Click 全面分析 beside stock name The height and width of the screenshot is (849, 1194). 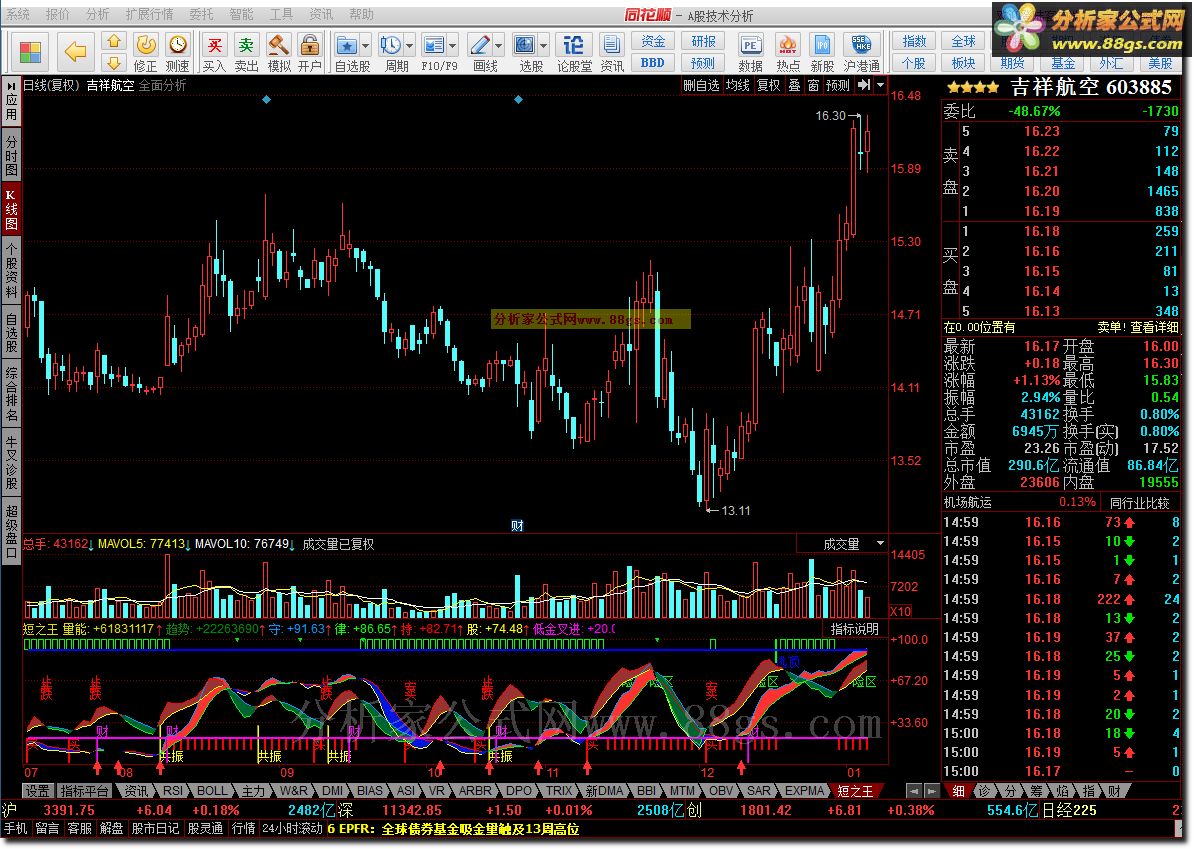click(x=162, y=85)
